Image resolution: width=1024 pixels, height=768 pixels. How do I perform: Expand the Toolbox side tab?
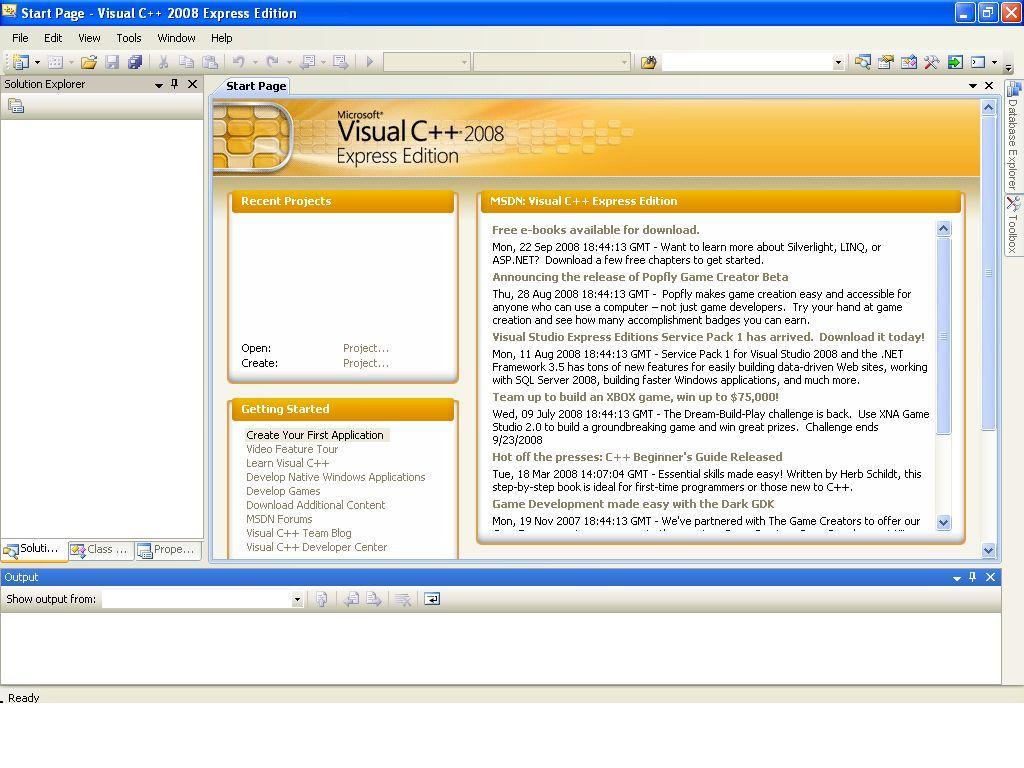coord(1013,225)
